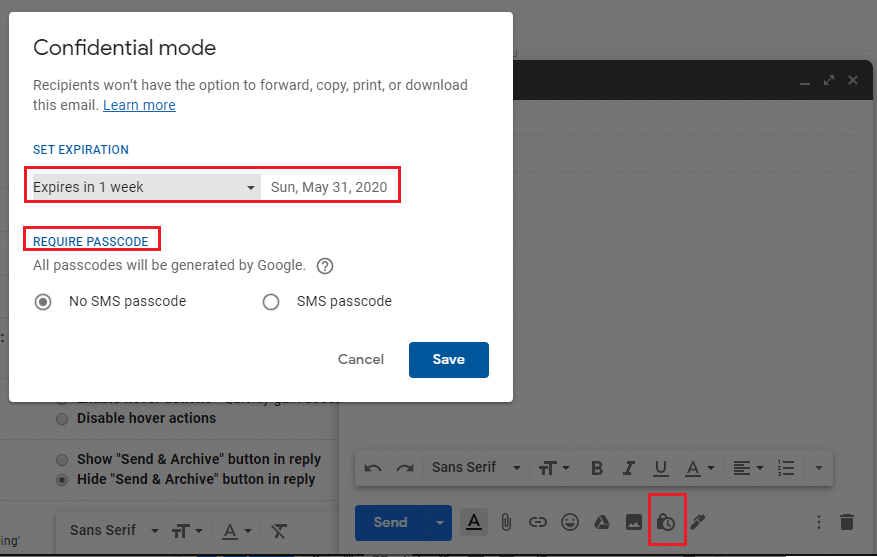Screen dimensions: 877x557
Task: Cancel the confidential mode dialog
Action: pyautogui.click(x=361, y=360)
